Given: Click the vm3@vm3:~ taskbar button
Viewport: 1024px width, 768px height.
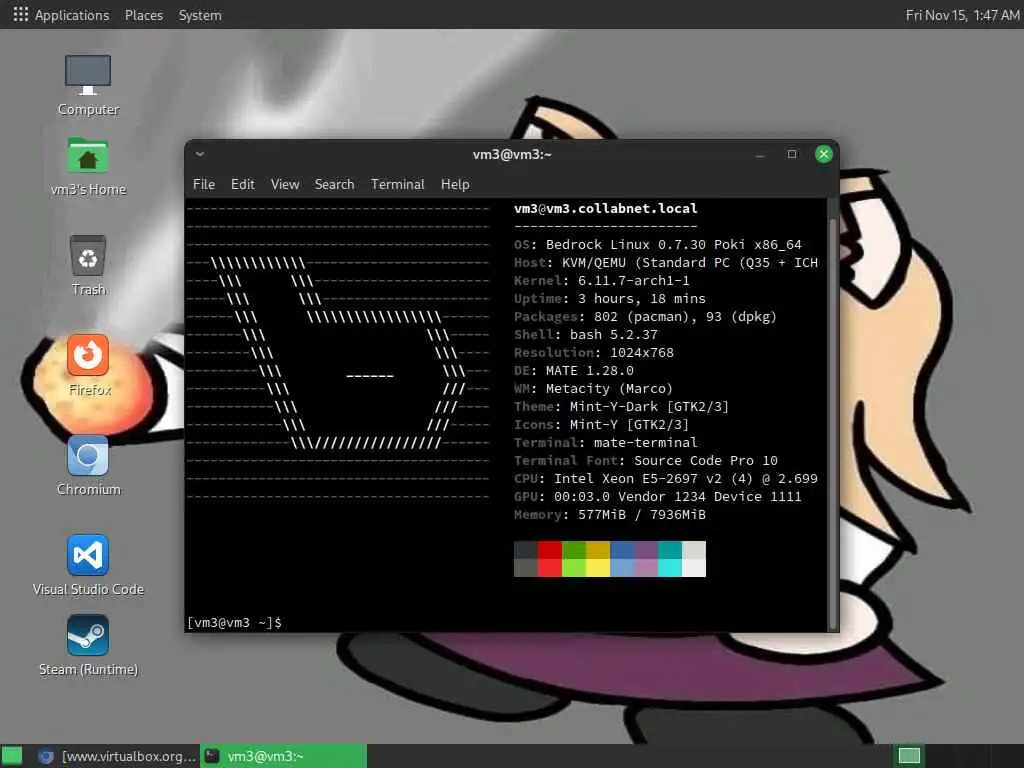Looking at the screenshot, I should [x=283, y=756].
